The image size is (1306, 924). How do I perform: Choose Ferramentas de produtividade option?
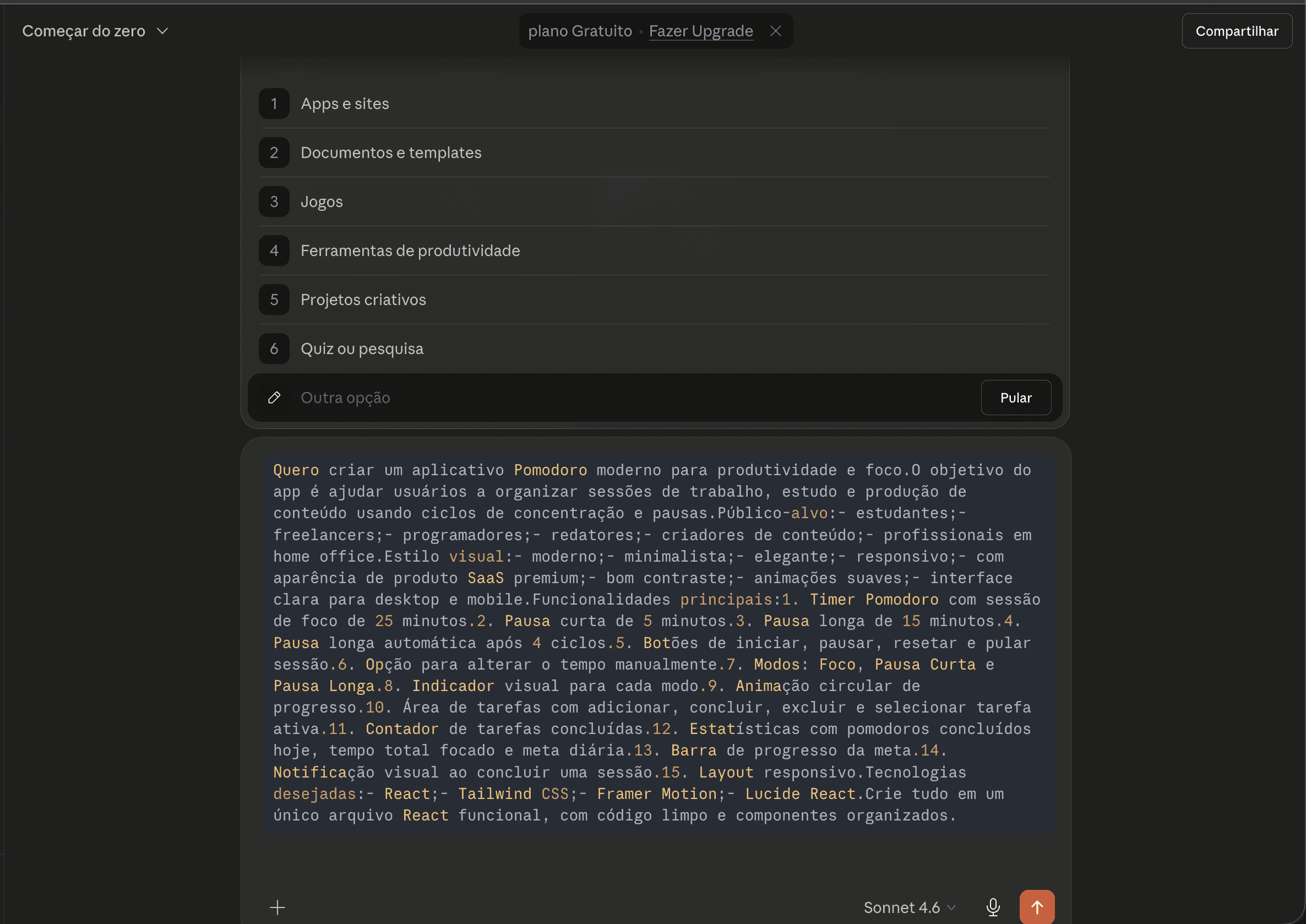(655, 251)
